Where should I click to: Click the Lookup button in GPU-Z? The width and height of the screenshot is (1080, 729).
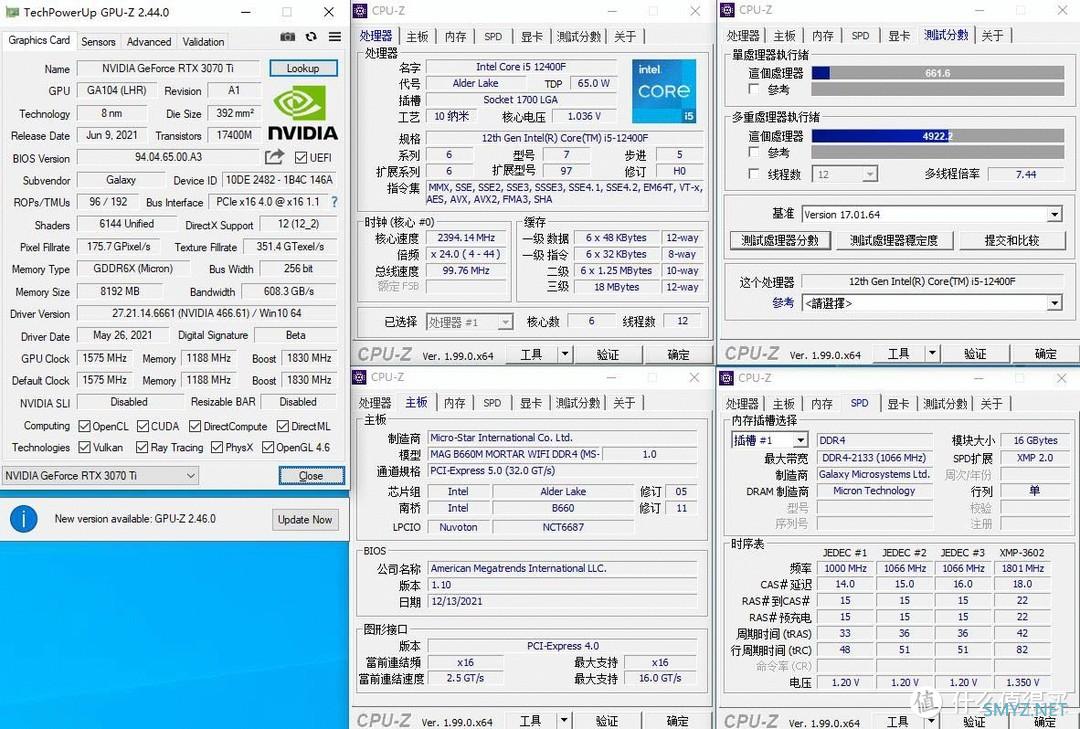point(303,68)
